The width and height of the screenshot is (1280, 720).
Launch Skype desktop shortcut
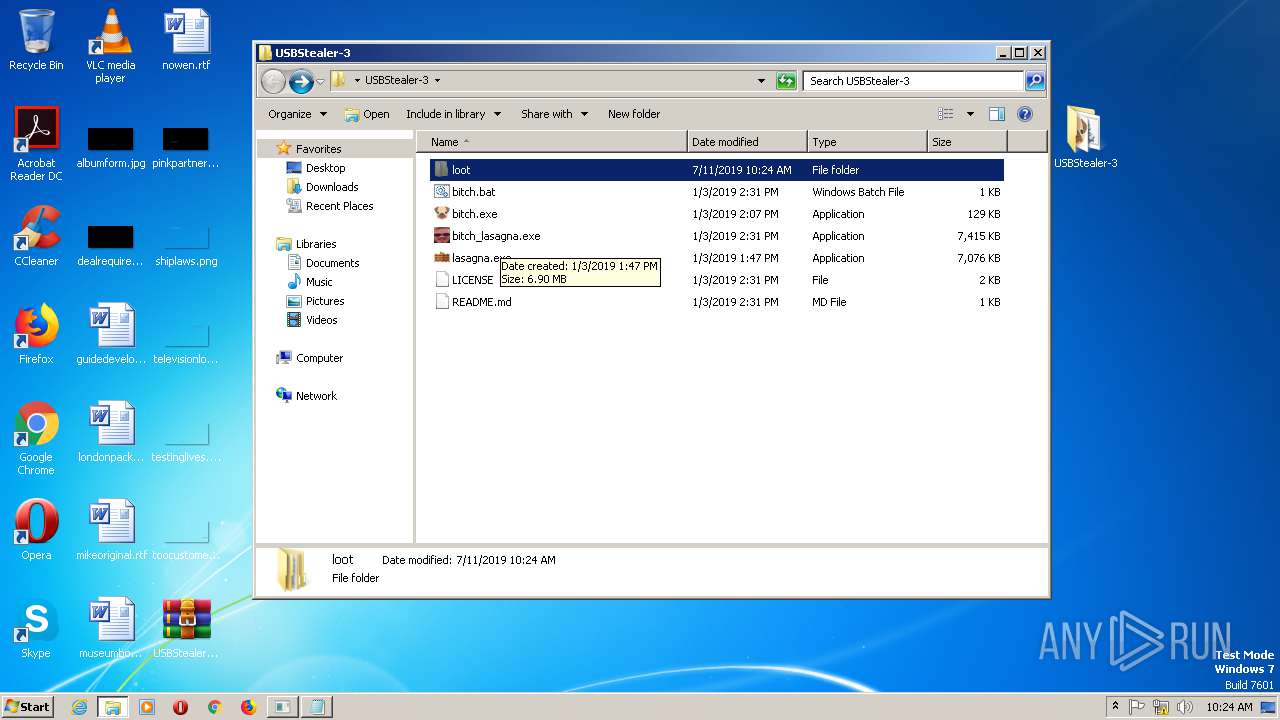[x=36, y=628]
